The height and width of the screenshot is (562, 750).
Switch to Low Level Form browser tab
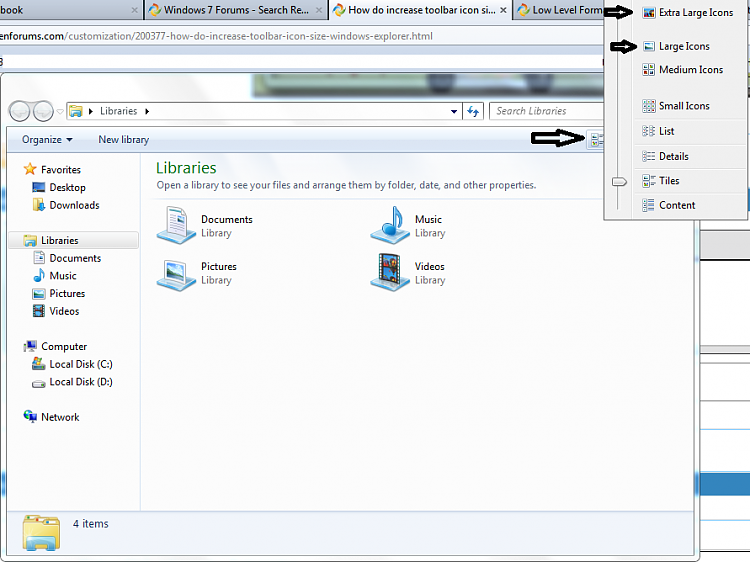tap(559, 10)
